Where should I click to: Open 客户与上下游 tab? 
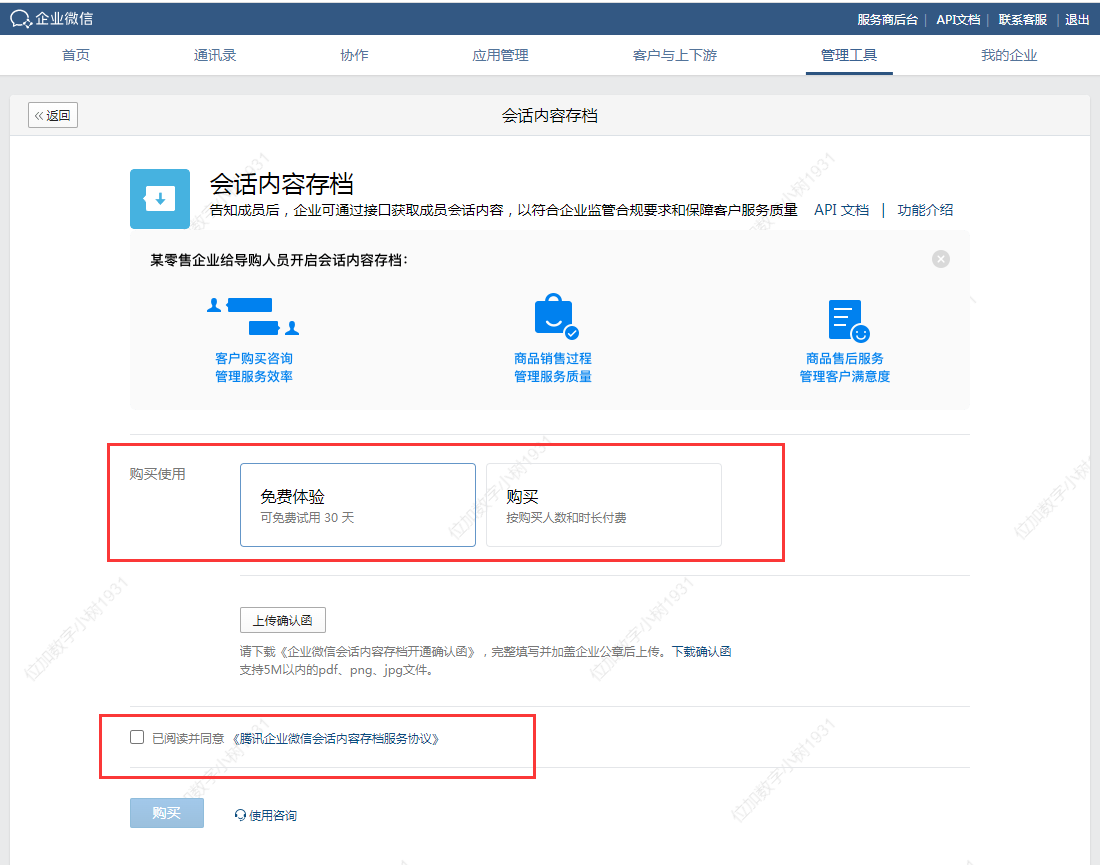675,55
